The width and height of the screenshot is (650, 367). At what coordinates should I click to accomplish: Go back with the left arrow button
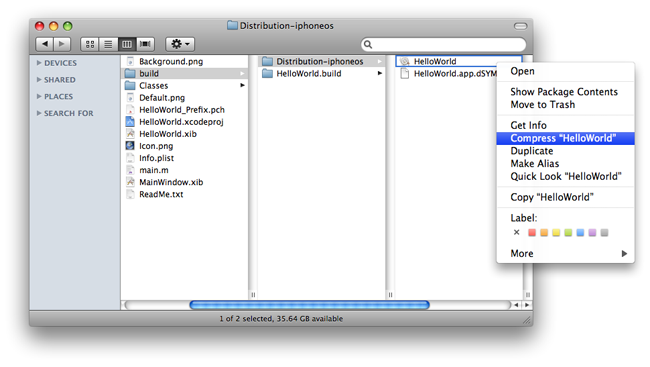pyautogui.click(x=45, y=44)
